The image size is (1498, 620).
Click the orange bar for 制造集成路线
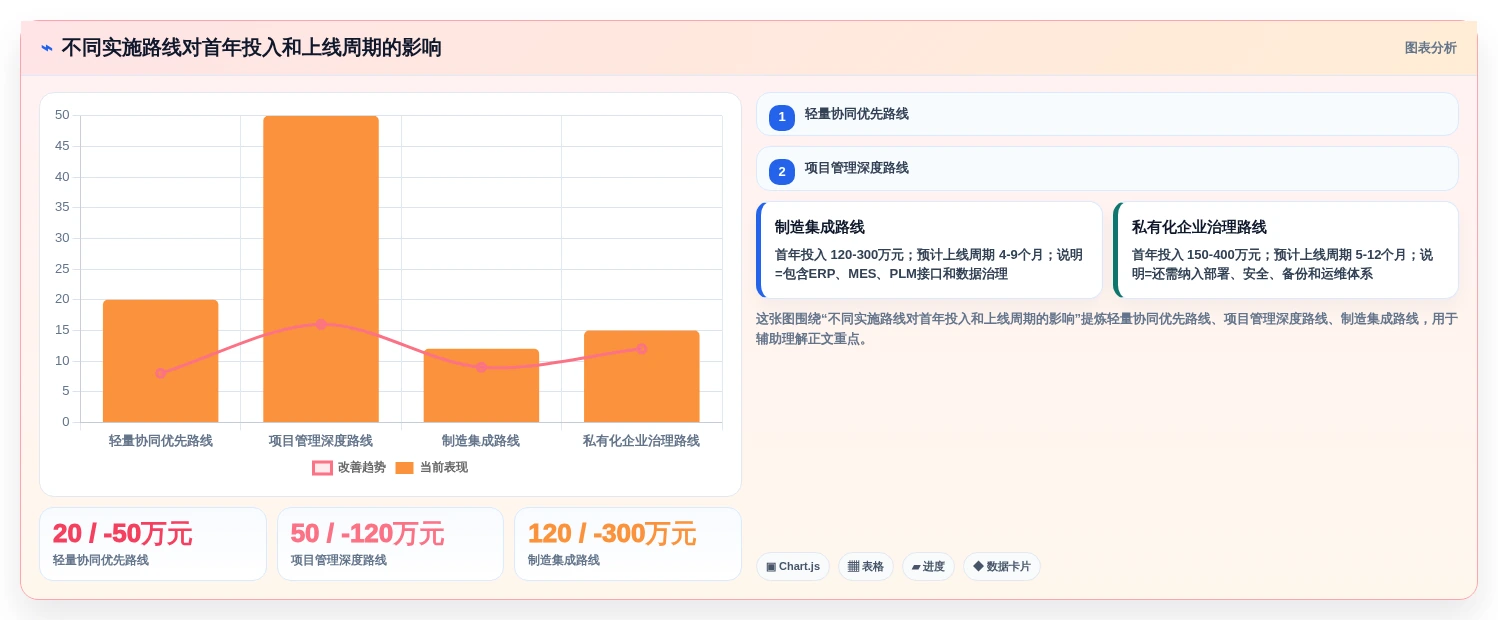coord(481,386)
